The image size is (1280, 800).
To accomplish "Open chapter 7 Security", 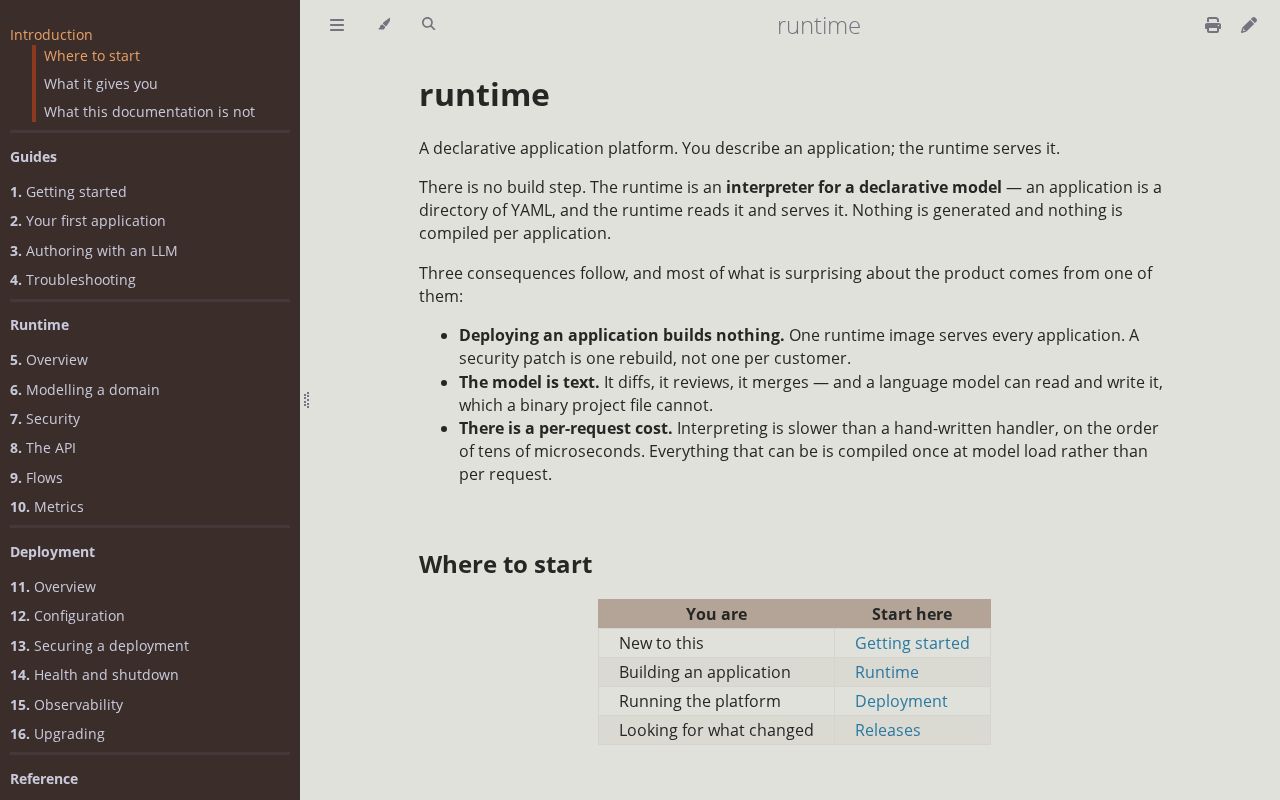I will click(45, 419).
